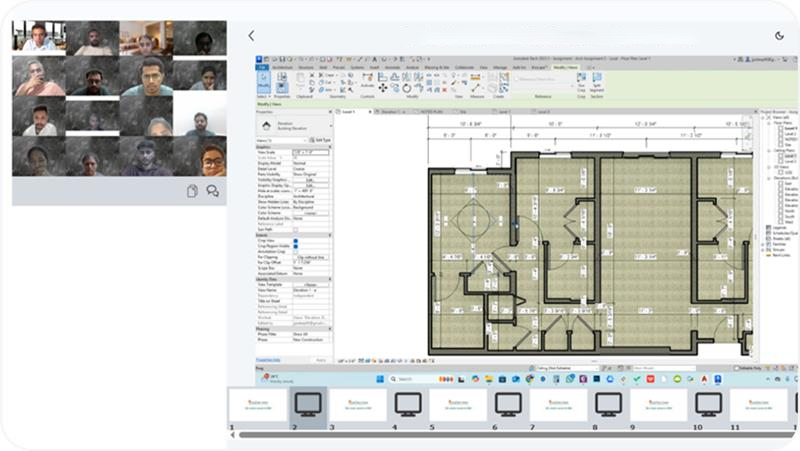The width and height of the screenshot is (800, 451).
Task: Select the Modify tool in the ribbon
Action: (264, 82)
